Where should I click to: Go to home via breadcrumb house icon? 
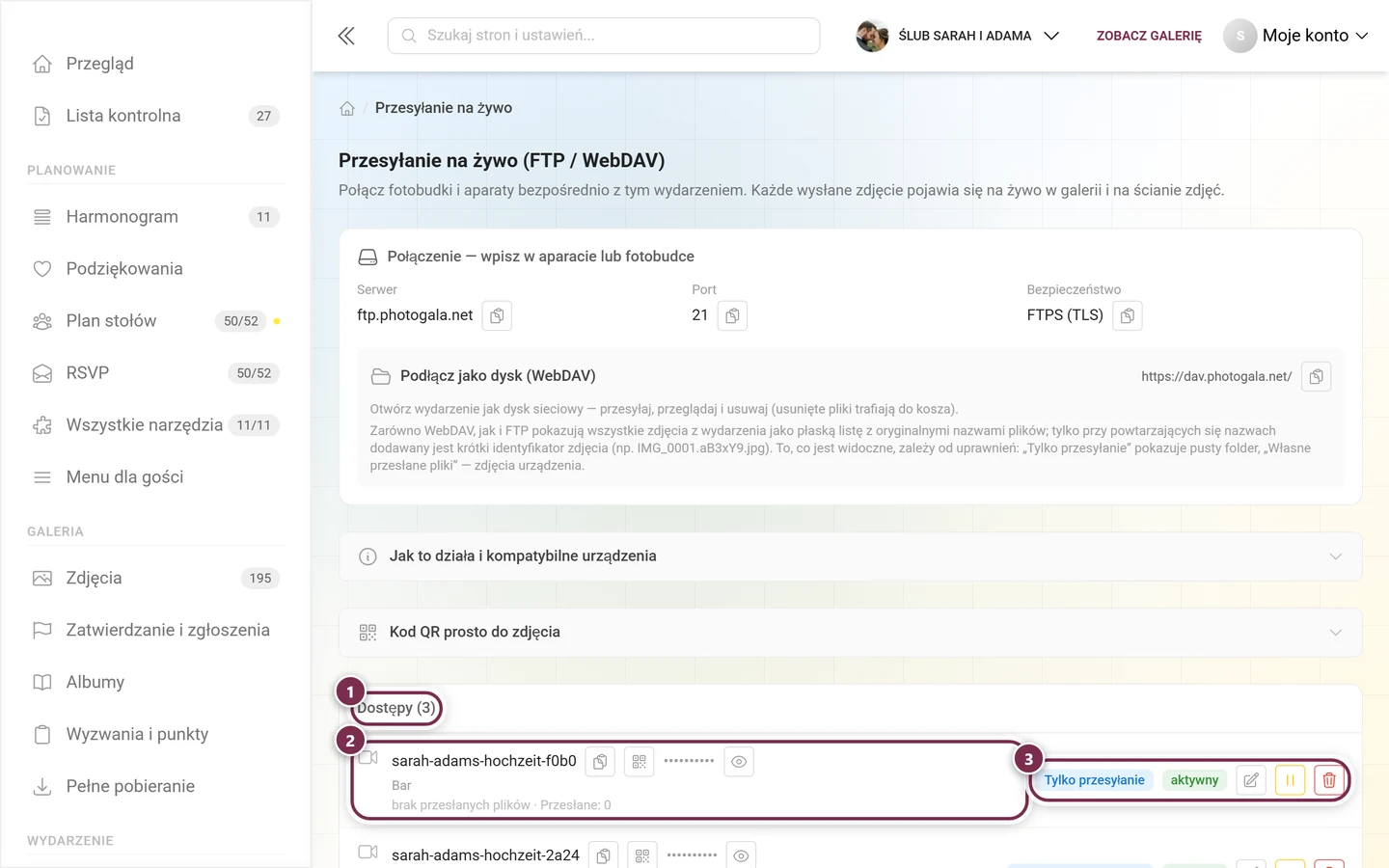[x=347, y=108]
